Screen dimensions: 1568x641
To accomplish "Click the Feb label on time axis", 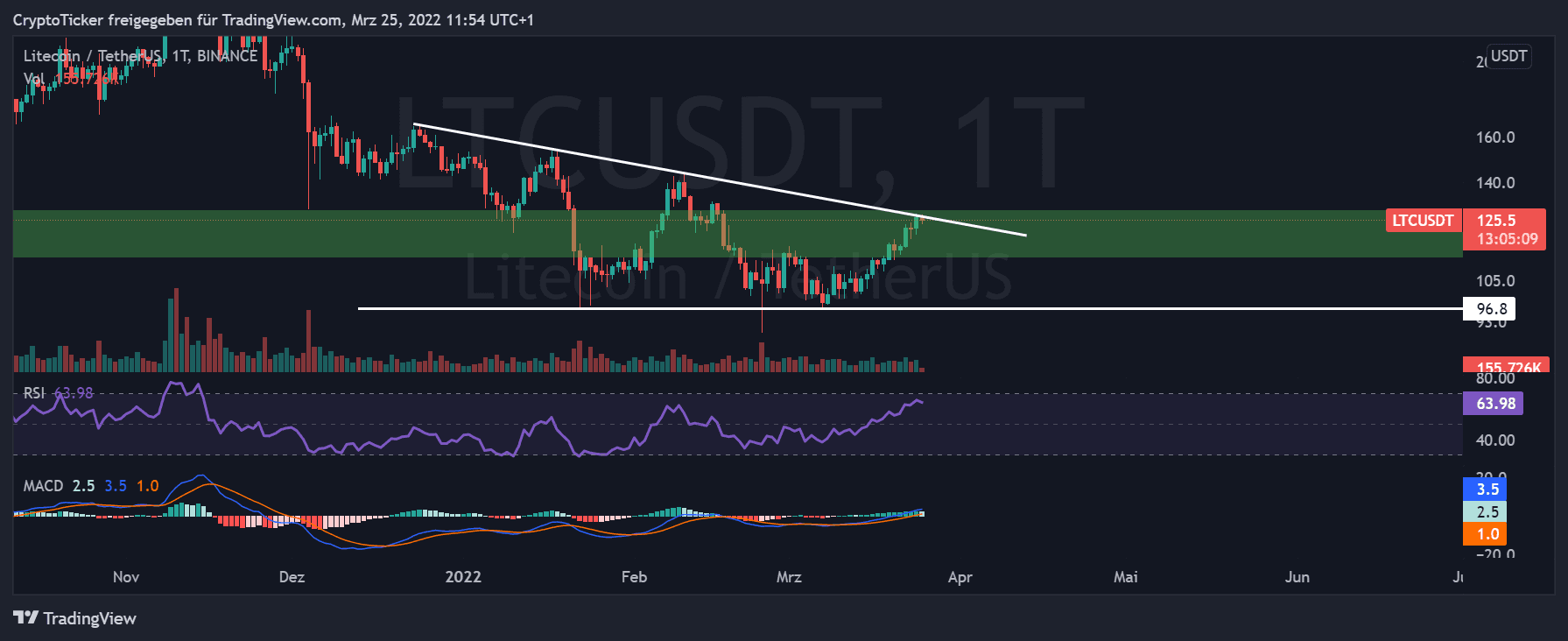I will 634,577.
